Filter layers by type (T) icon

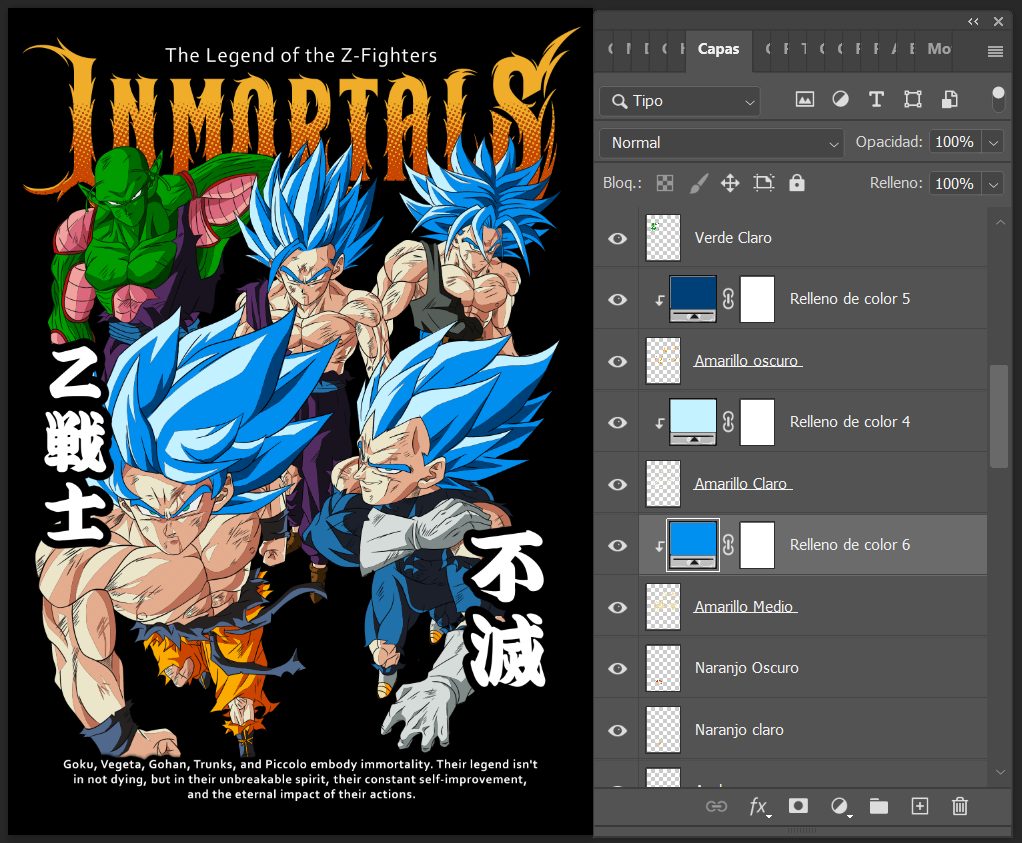pyautogui.click(x=876, y=99)
